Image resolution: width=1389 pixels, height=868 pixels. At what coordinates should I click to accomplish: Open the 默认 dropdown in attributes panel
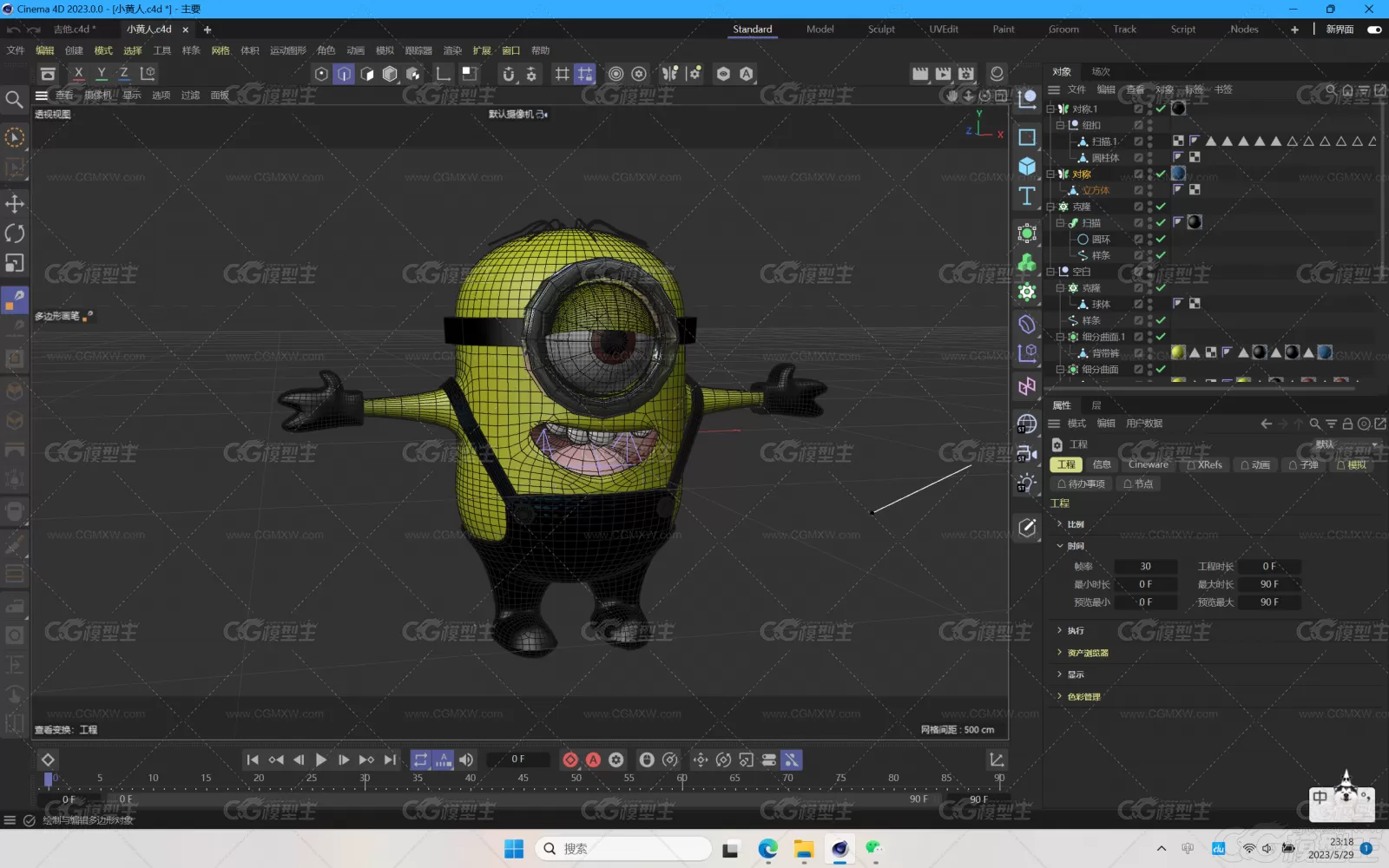(x=1347, y=444)
